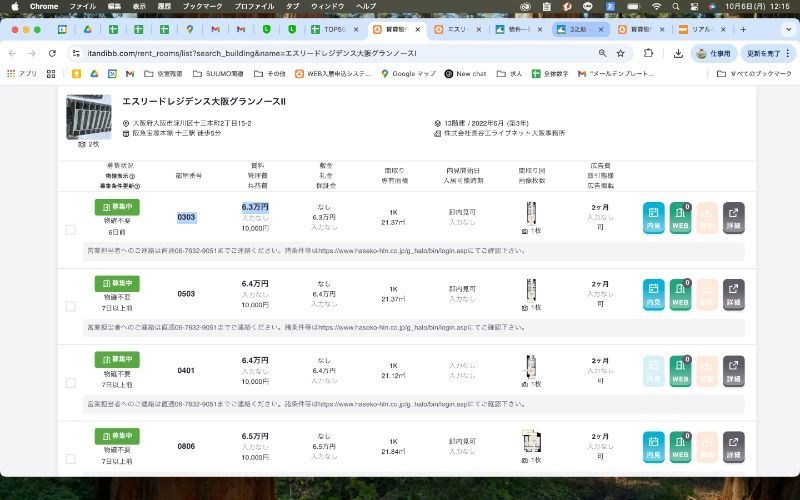Open the 履歴 menu in menu bar
Screen dimensions: 800x500
[x=164, y=7]
